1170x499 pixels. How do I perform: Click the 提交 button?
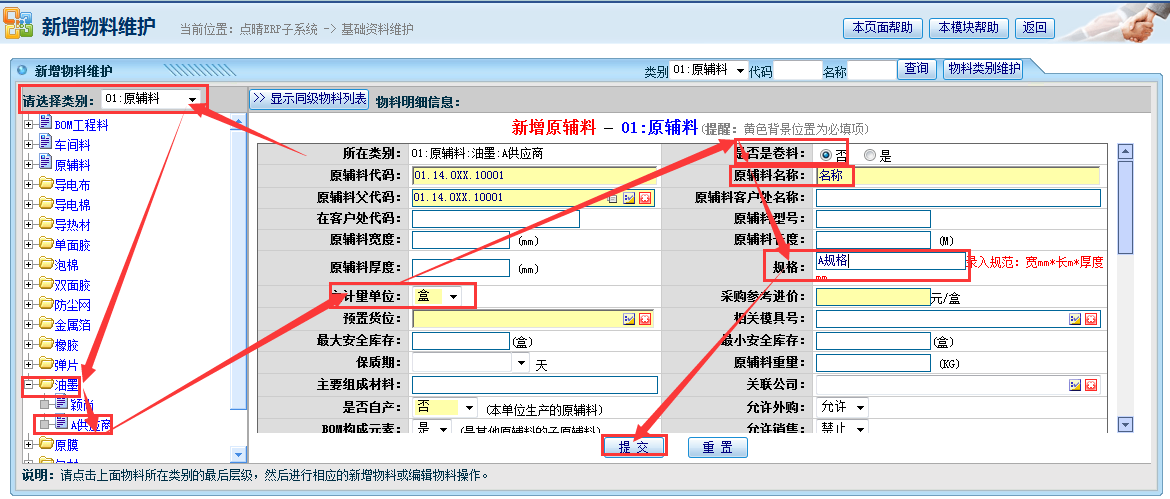(634, 447)
